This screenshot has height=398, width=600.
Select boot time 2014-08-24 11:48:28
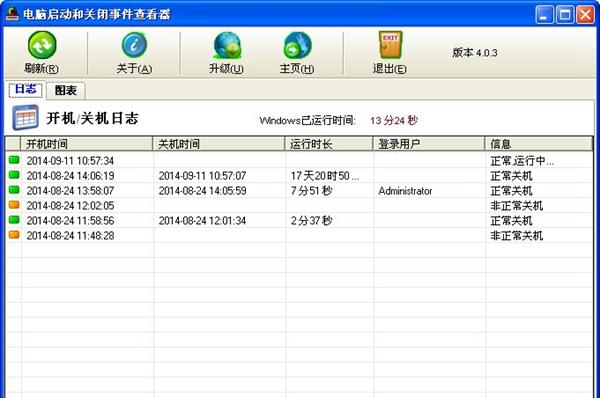pos(70,235)
